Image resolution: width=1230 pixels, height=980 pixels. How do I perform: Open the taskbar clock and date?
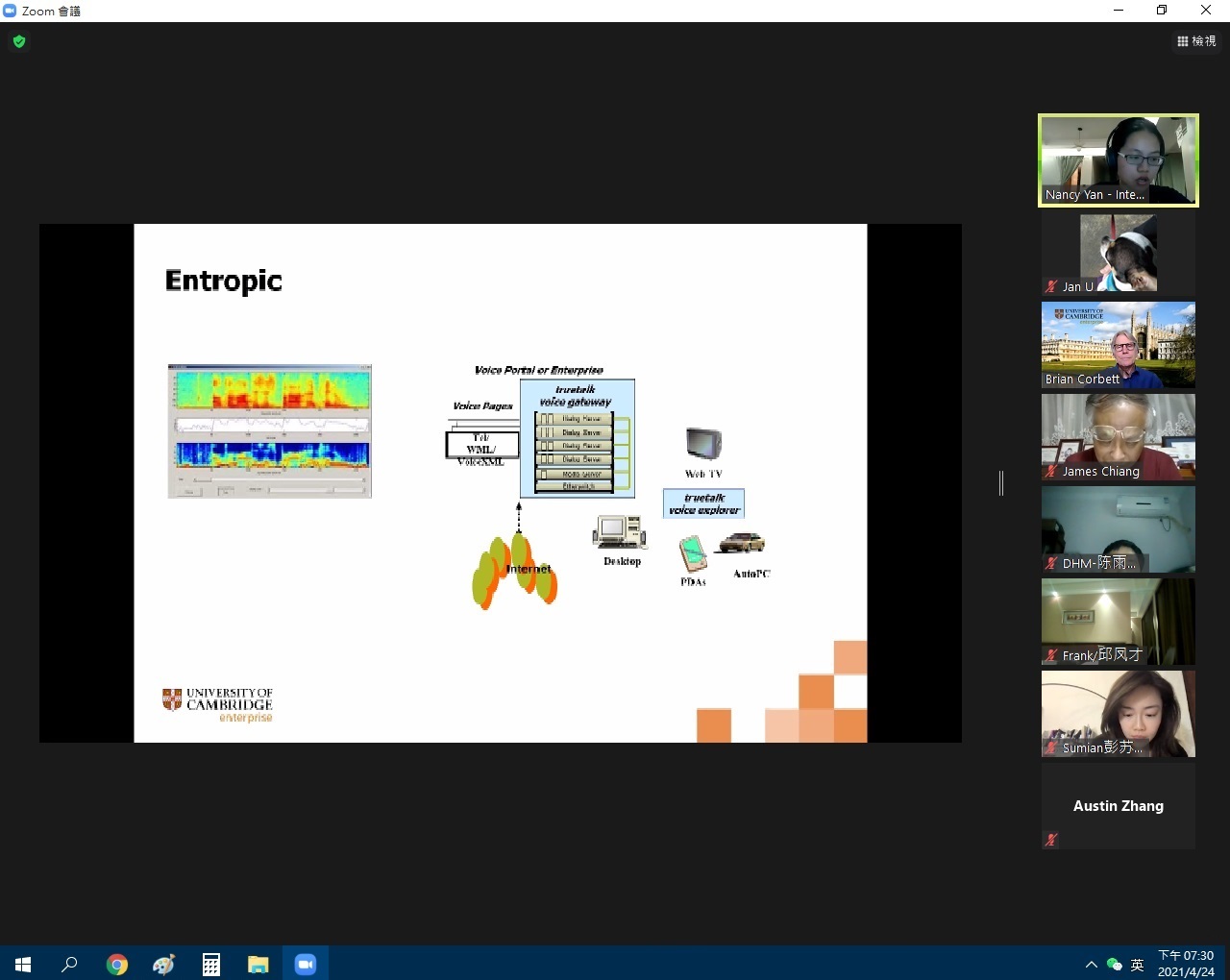click(x=1186, y=964)
